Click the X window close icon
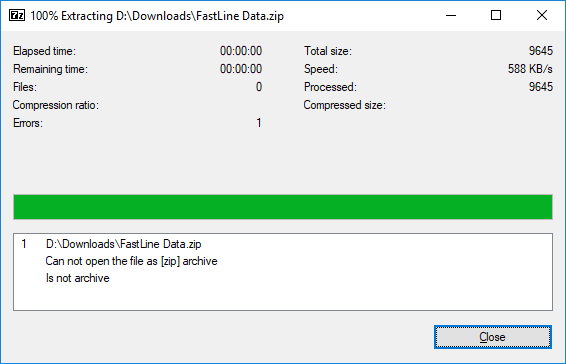The image size is (566, 364). (542, 16)
